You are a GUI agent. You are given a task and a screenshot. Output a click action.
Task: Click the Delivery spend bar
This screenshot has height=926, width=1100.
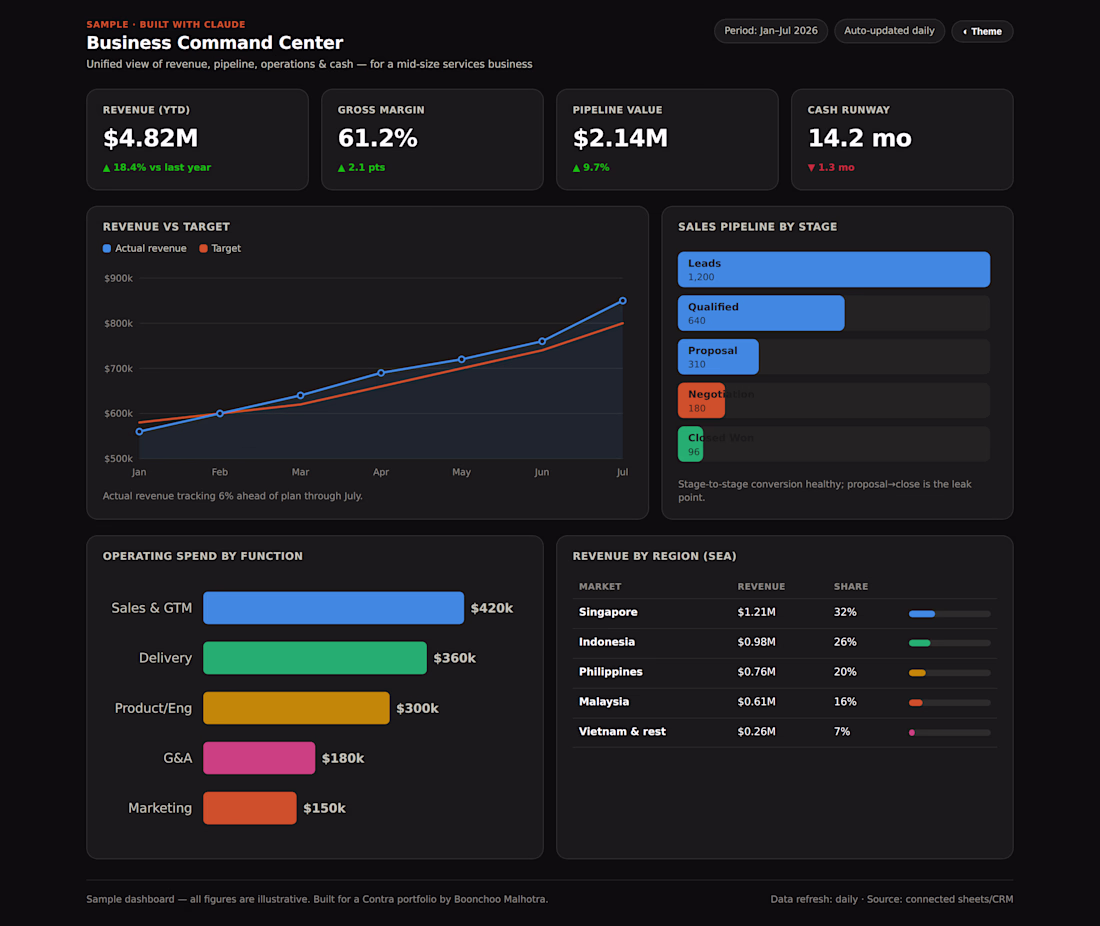(x=315, y=658)
